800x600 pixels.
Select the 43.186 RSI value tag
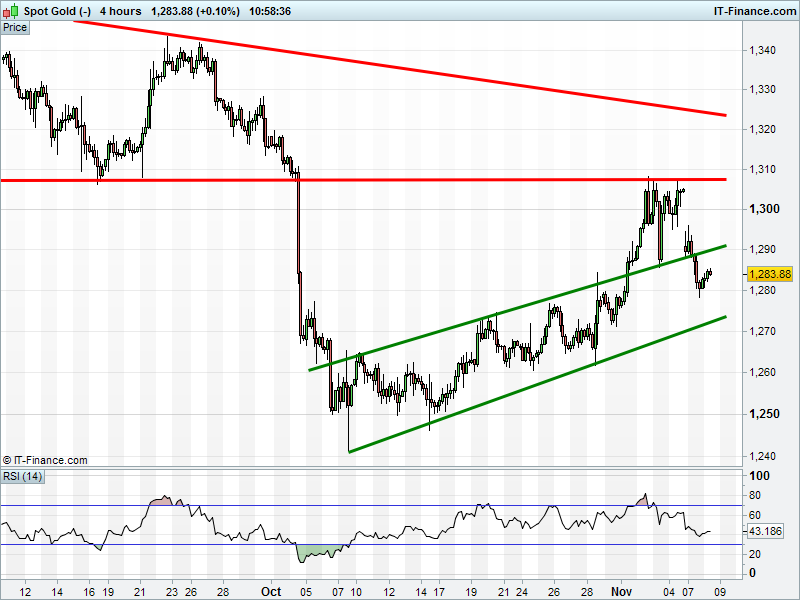coord(765,531)
